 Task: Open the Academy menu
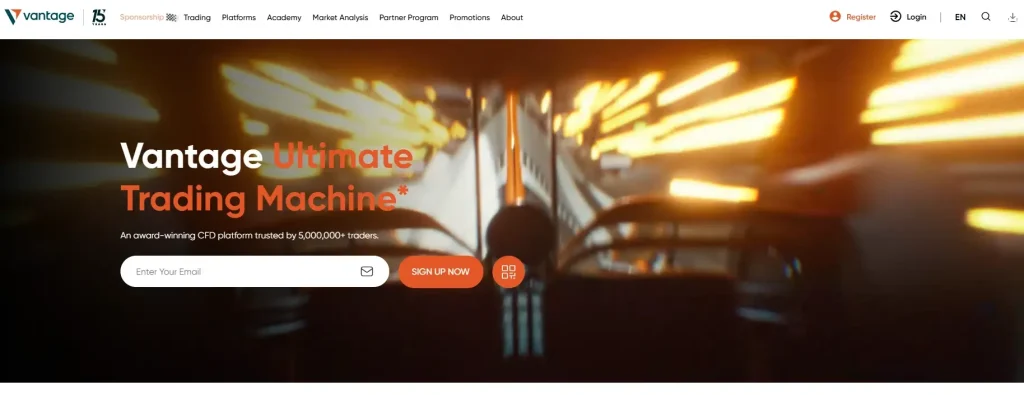[x=284, y=18]
